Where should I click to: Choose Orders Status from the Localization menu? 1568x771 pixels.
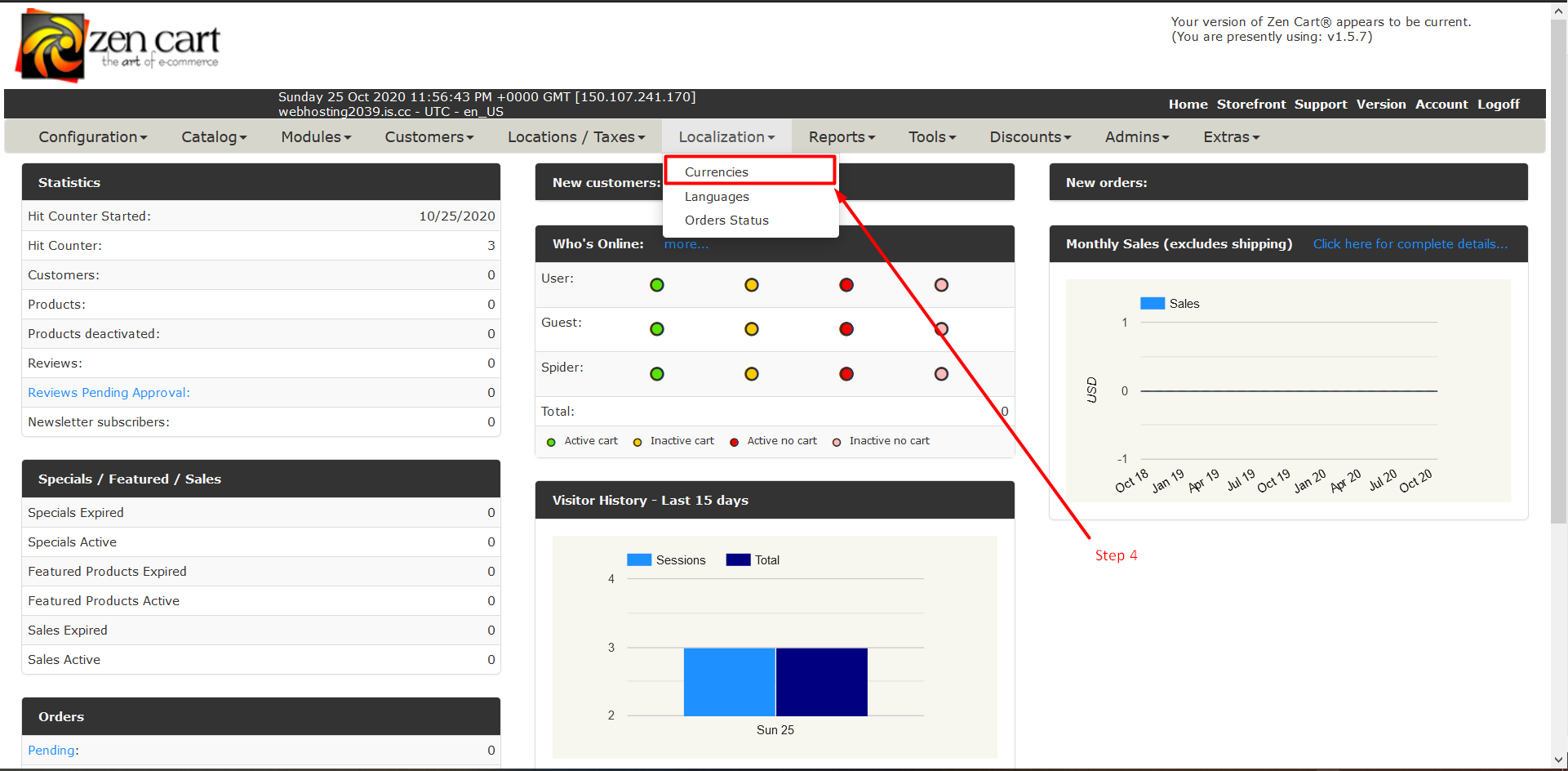(x=726, y=221)
